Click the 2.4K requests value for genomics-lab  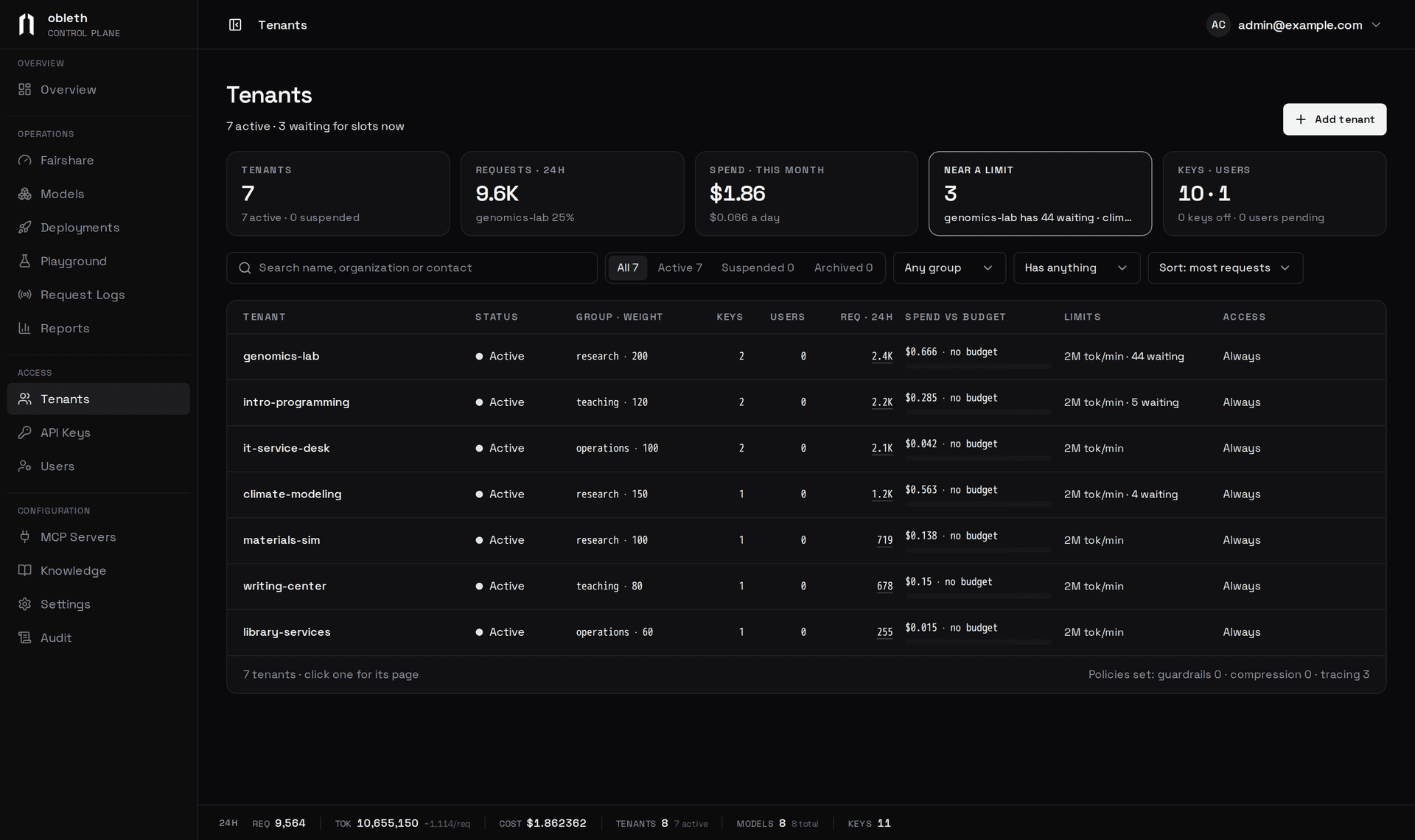point(882,357)
